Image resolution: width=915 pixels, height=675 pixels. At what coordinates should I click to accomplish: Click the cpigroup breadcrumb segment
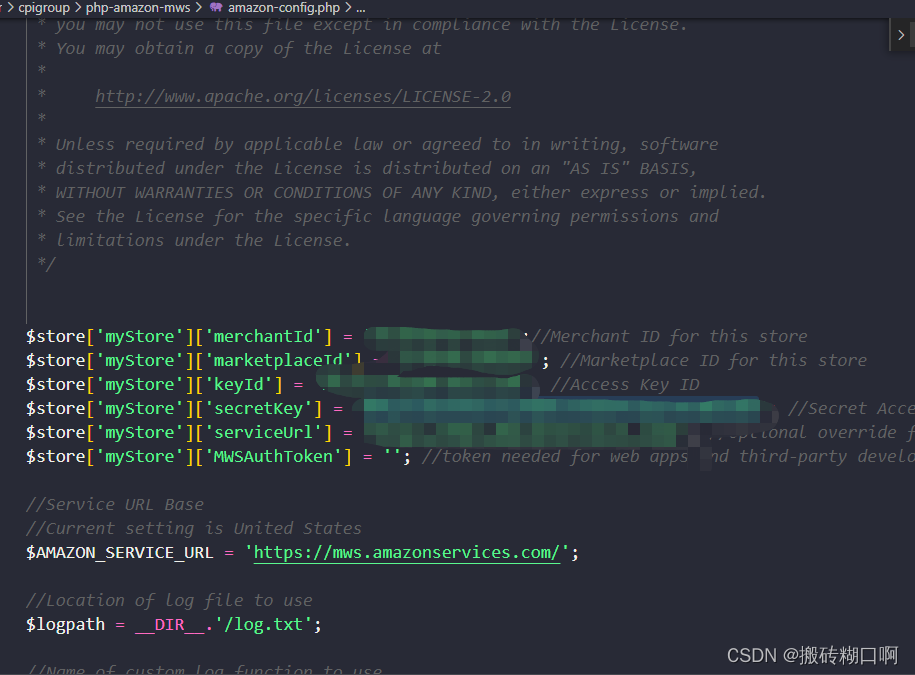point(44,8)
